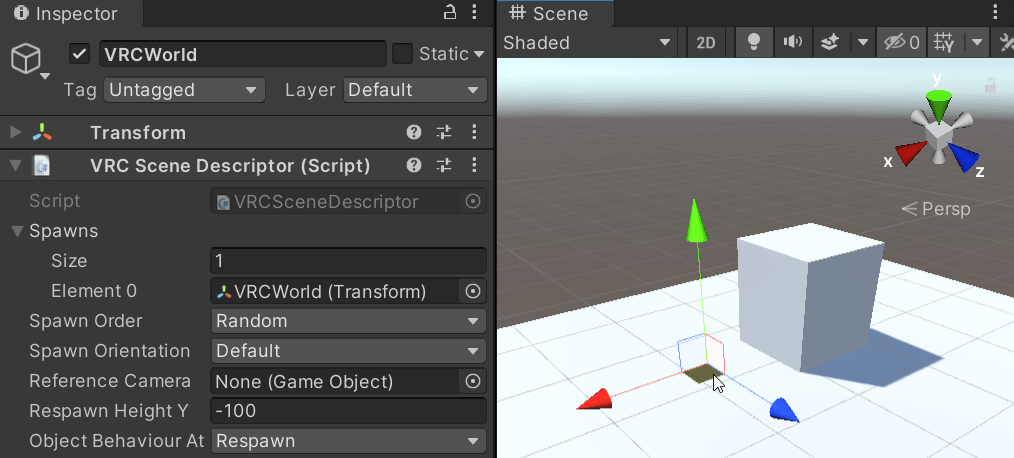1014x458 pixels.
Task: Toggle scene gizmo rotation lock
Action: [989, 84]
